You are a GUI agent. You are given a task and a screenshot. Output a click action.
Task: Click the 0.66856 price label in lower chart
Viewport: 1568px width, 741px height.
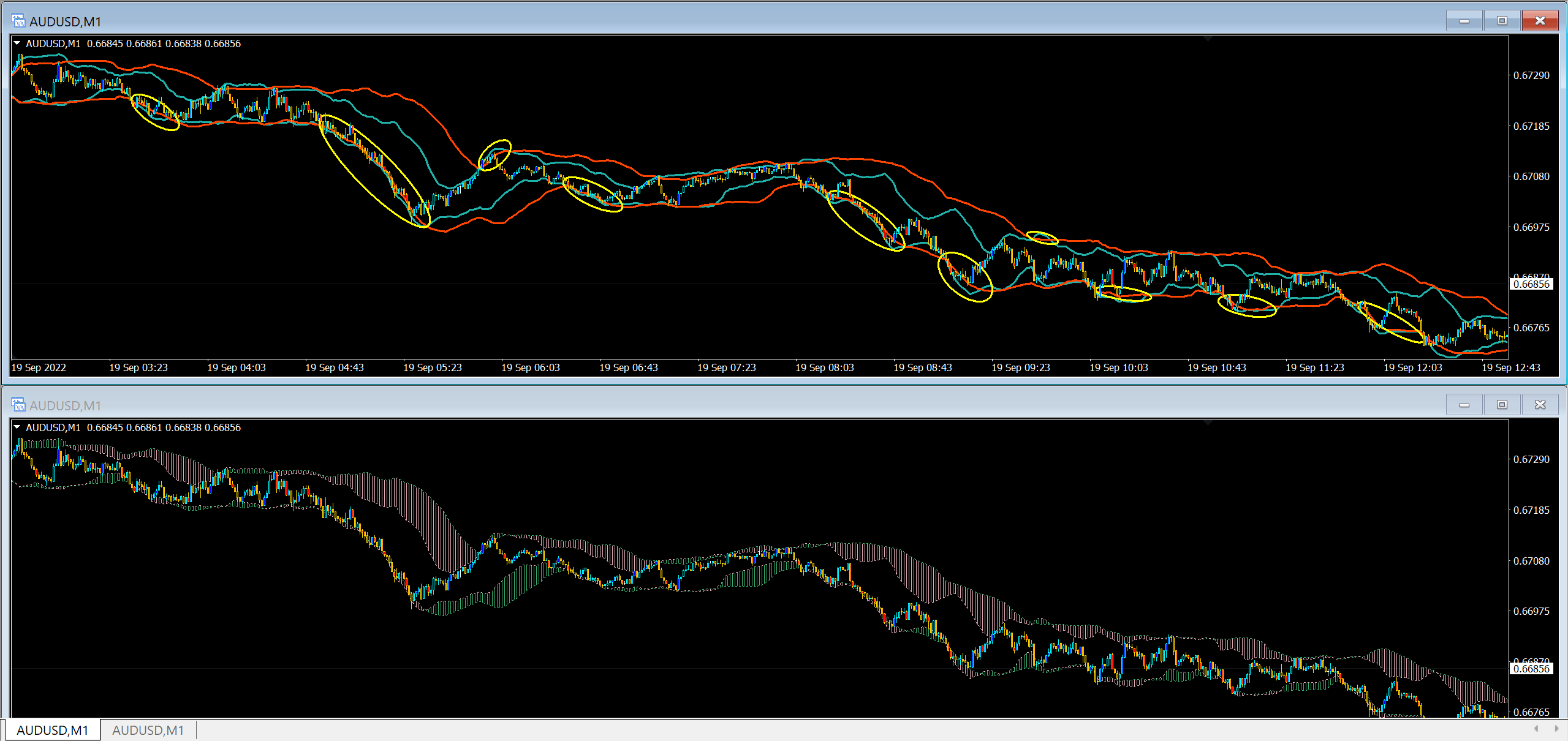pyautogui.click(x=1531, y=669)
